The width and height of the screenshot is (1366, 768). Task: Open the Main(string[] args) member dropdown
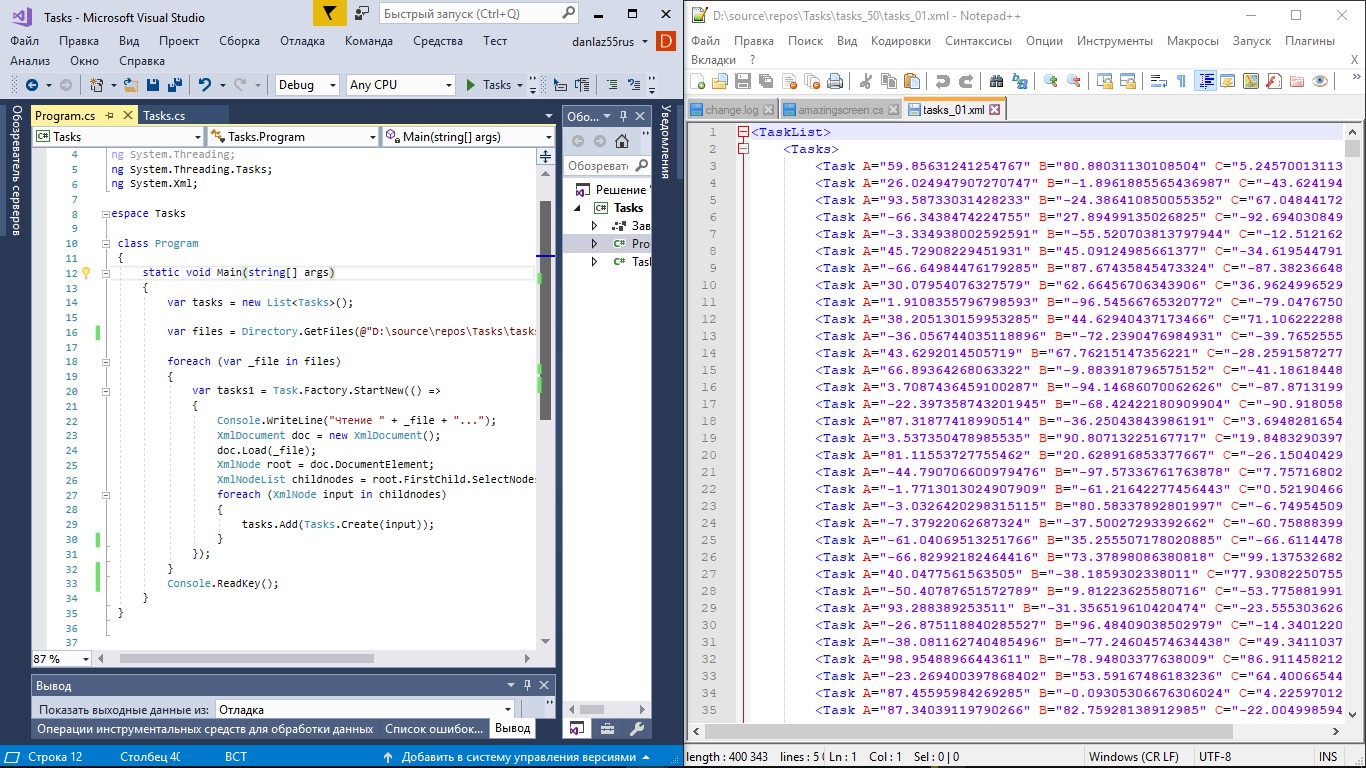pyautogui.click(x=468, y=137)
